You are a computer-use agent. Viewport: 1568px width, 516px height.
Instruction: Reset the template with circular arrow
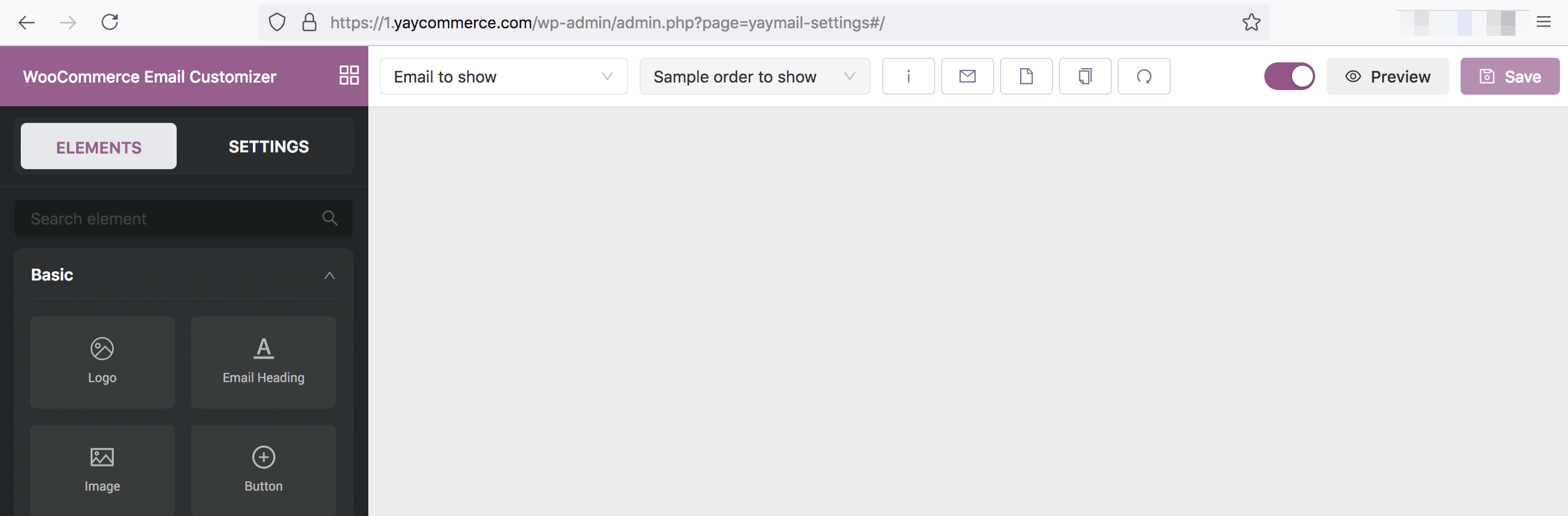(1144, 76)
